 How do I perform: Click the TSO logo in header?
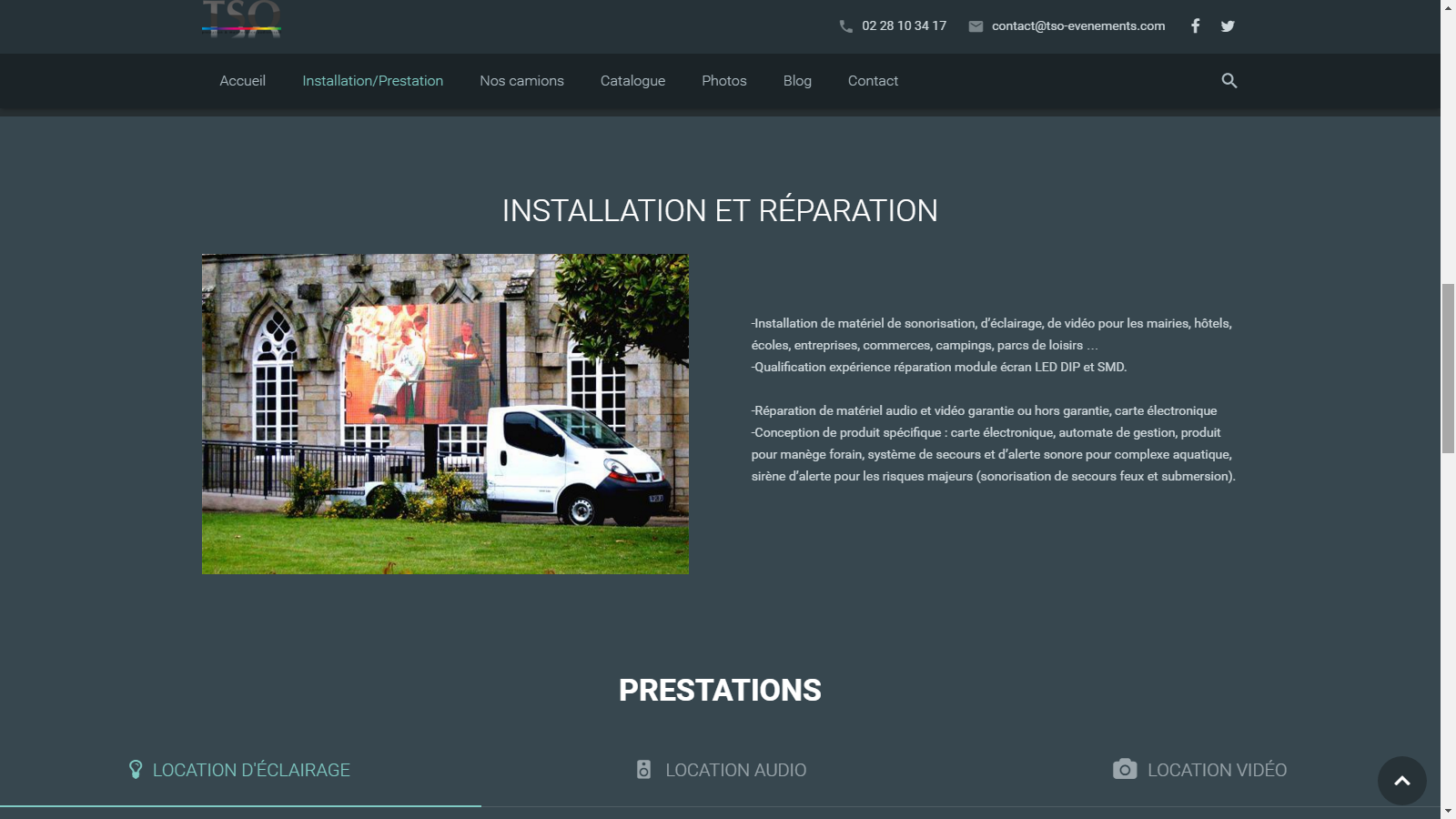pos(241,19)
